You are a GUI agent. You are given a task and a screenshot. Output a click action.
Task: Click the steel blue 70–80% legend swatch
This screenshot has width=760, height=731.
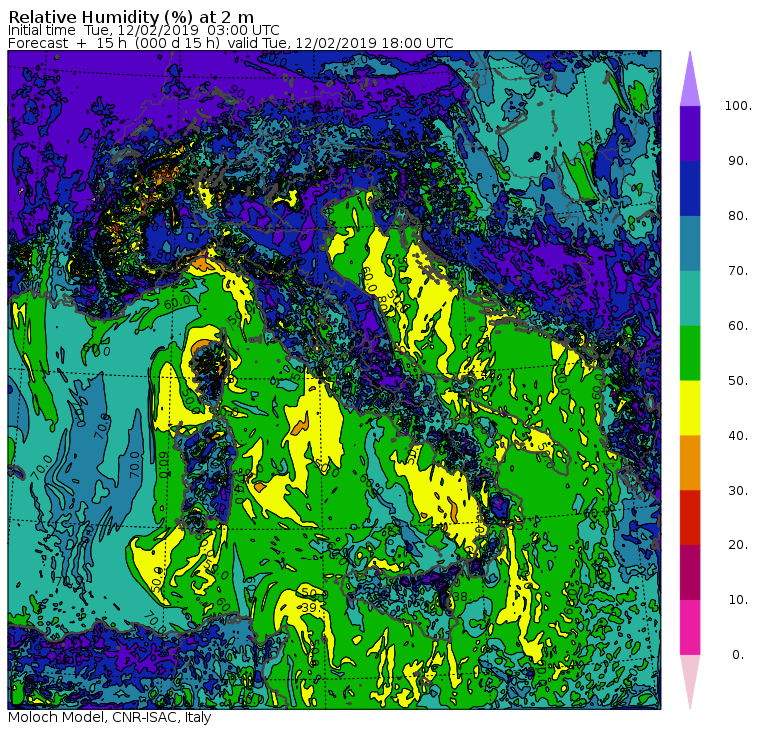pyautogui.click(x=690, y=243)
